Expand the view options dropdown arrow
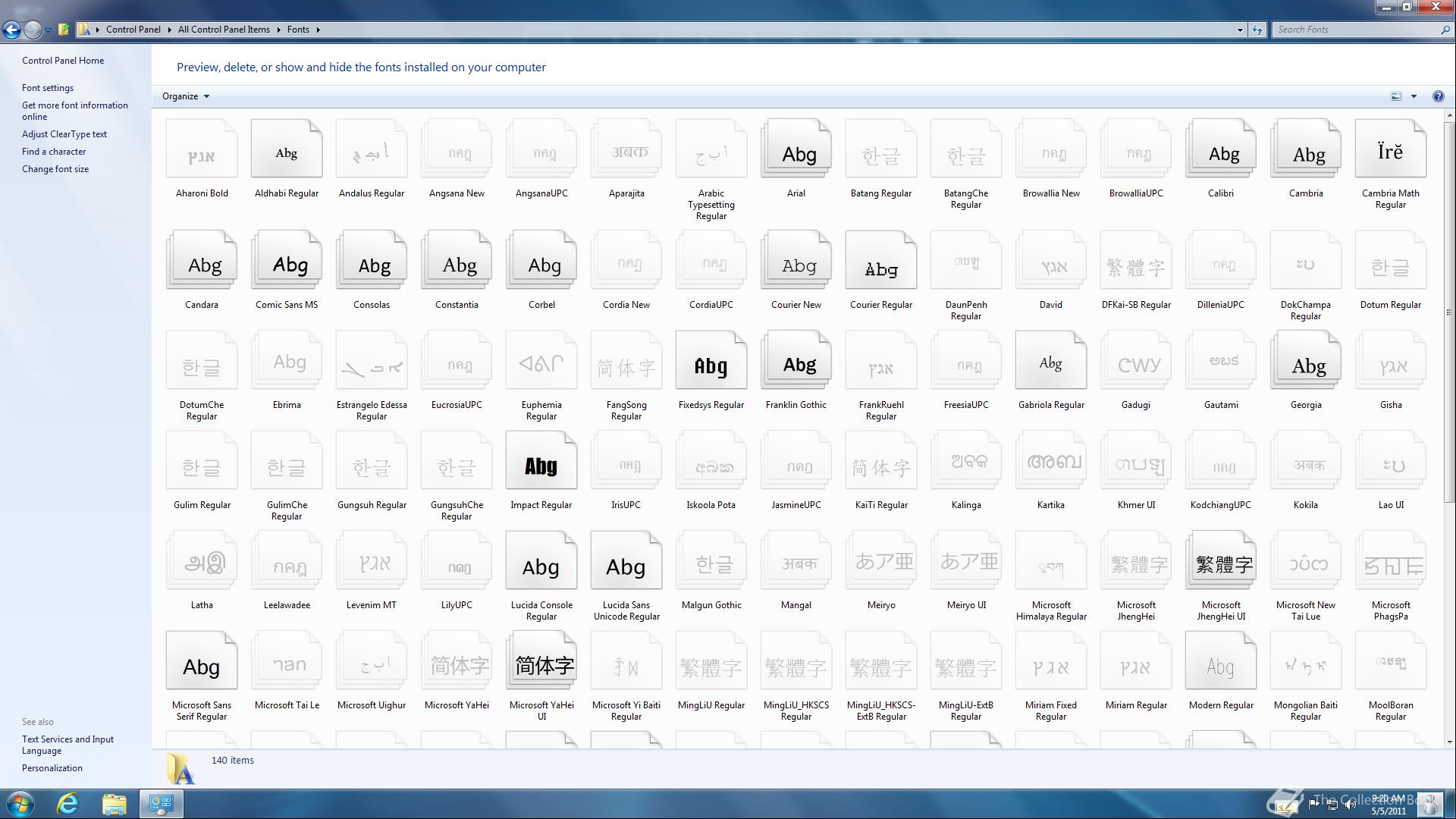 coord(1414,96)
